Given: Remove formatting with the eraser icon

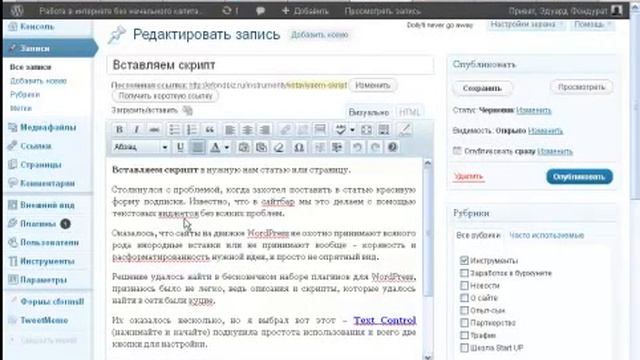Looking at the screenshot, I should 279,147.
